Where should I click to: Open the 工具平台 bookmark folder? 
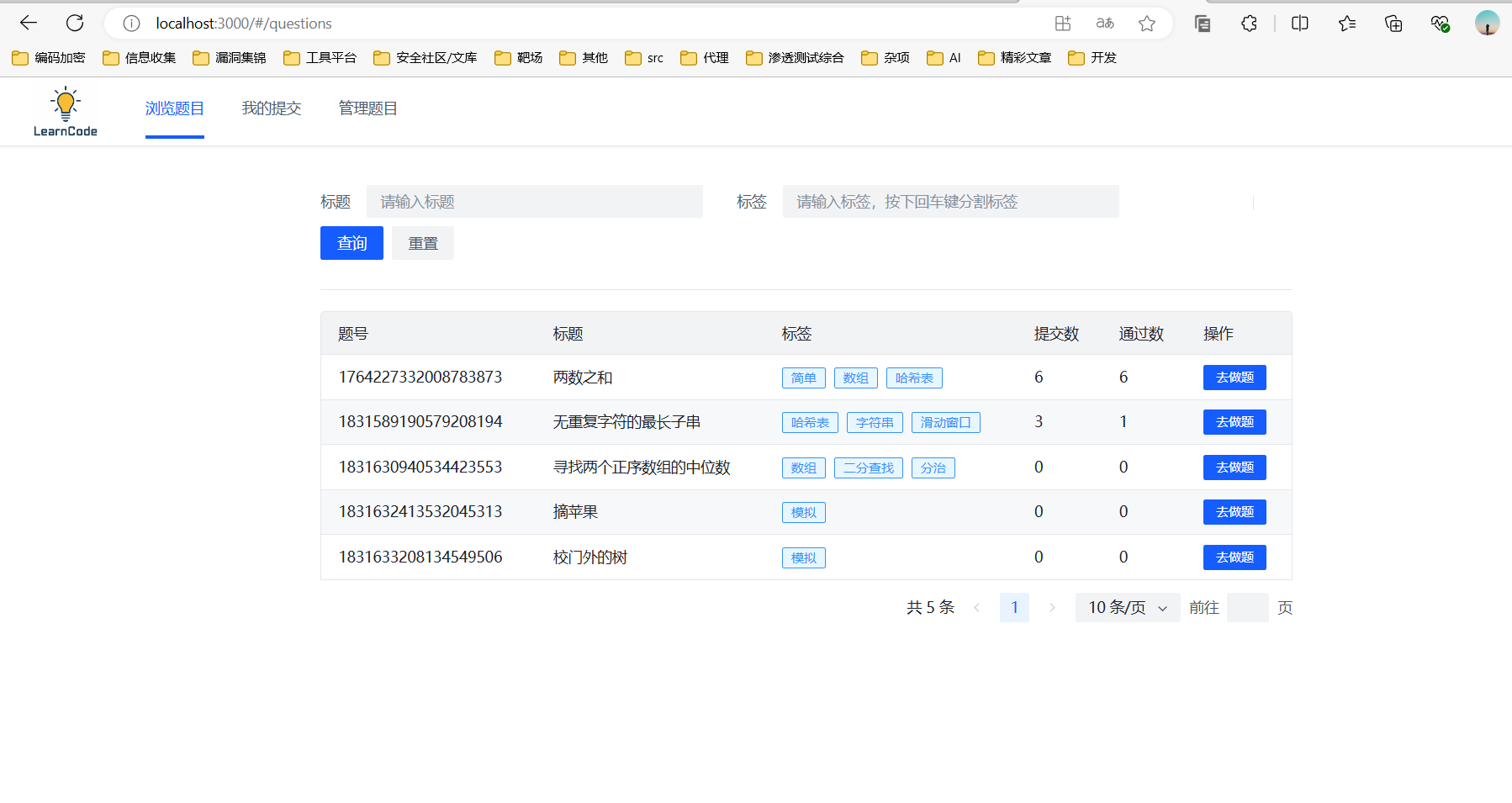[x=320, y=57]
